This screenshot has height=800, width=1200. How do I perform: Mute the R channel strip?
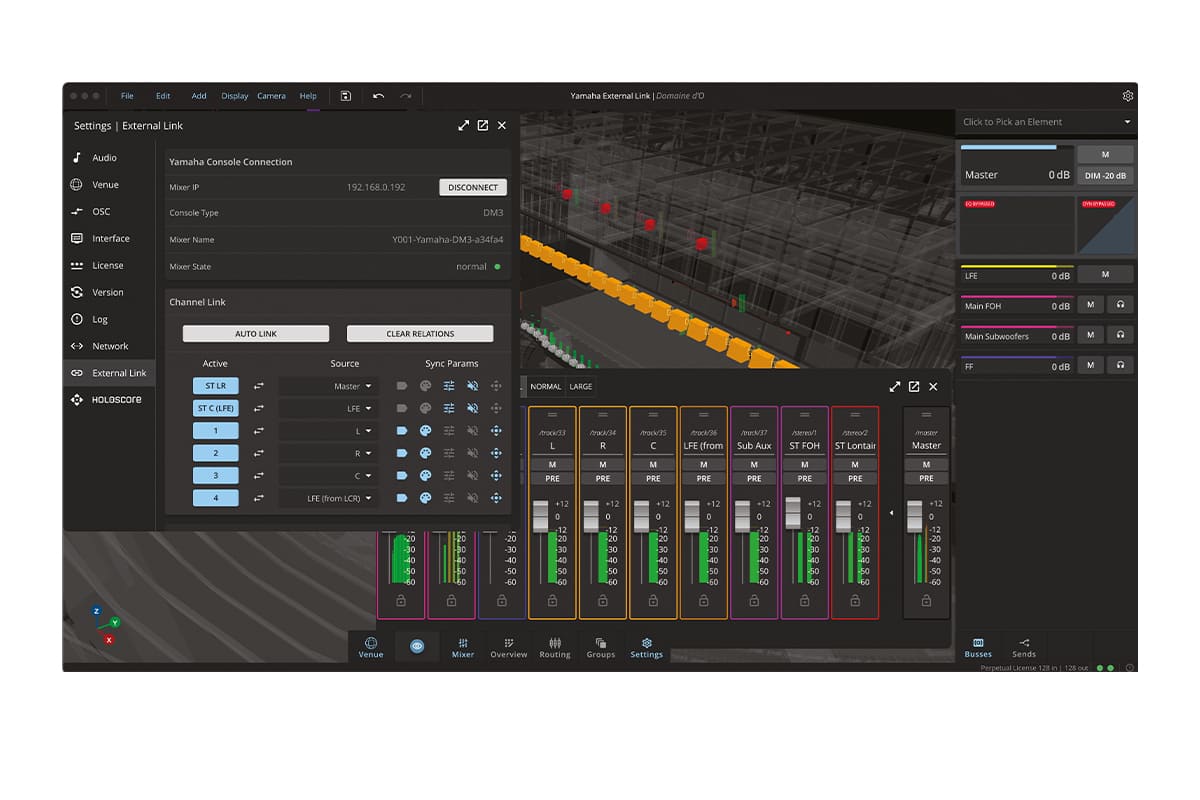(x=603, y=465)
